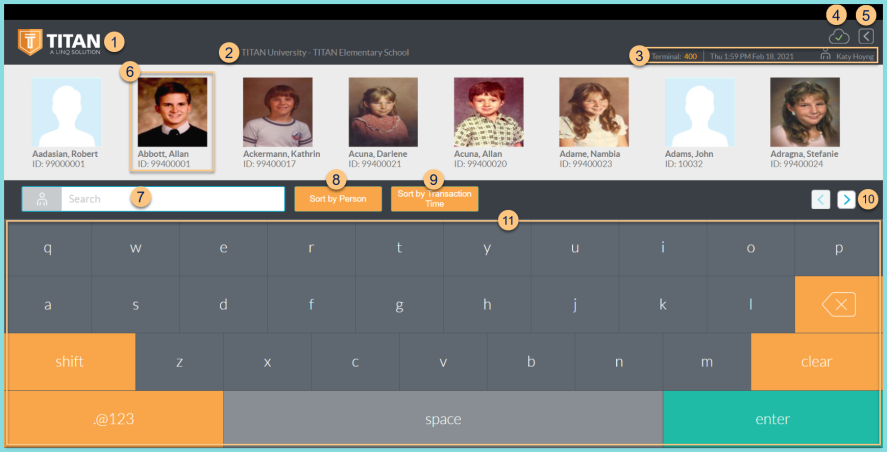Tap the shift key
The width and height of the screenshot is (887, 452).
tap(70, 362)
